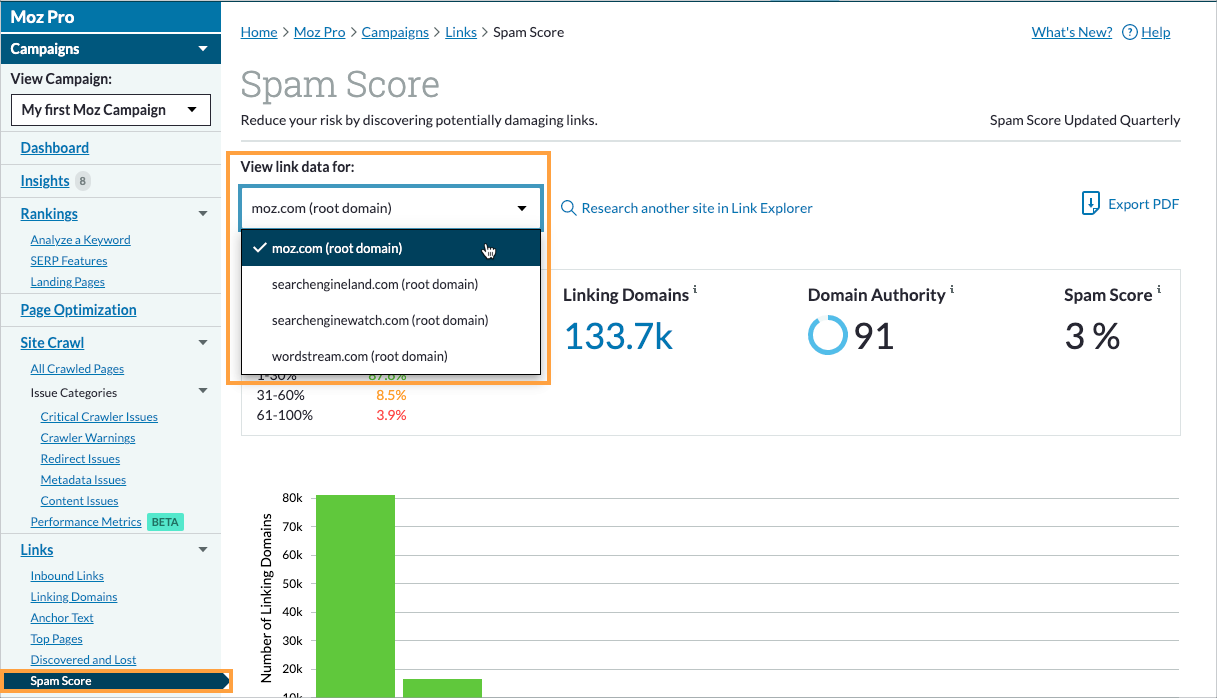Open Help using the question mark icon

coord(1129,31)
